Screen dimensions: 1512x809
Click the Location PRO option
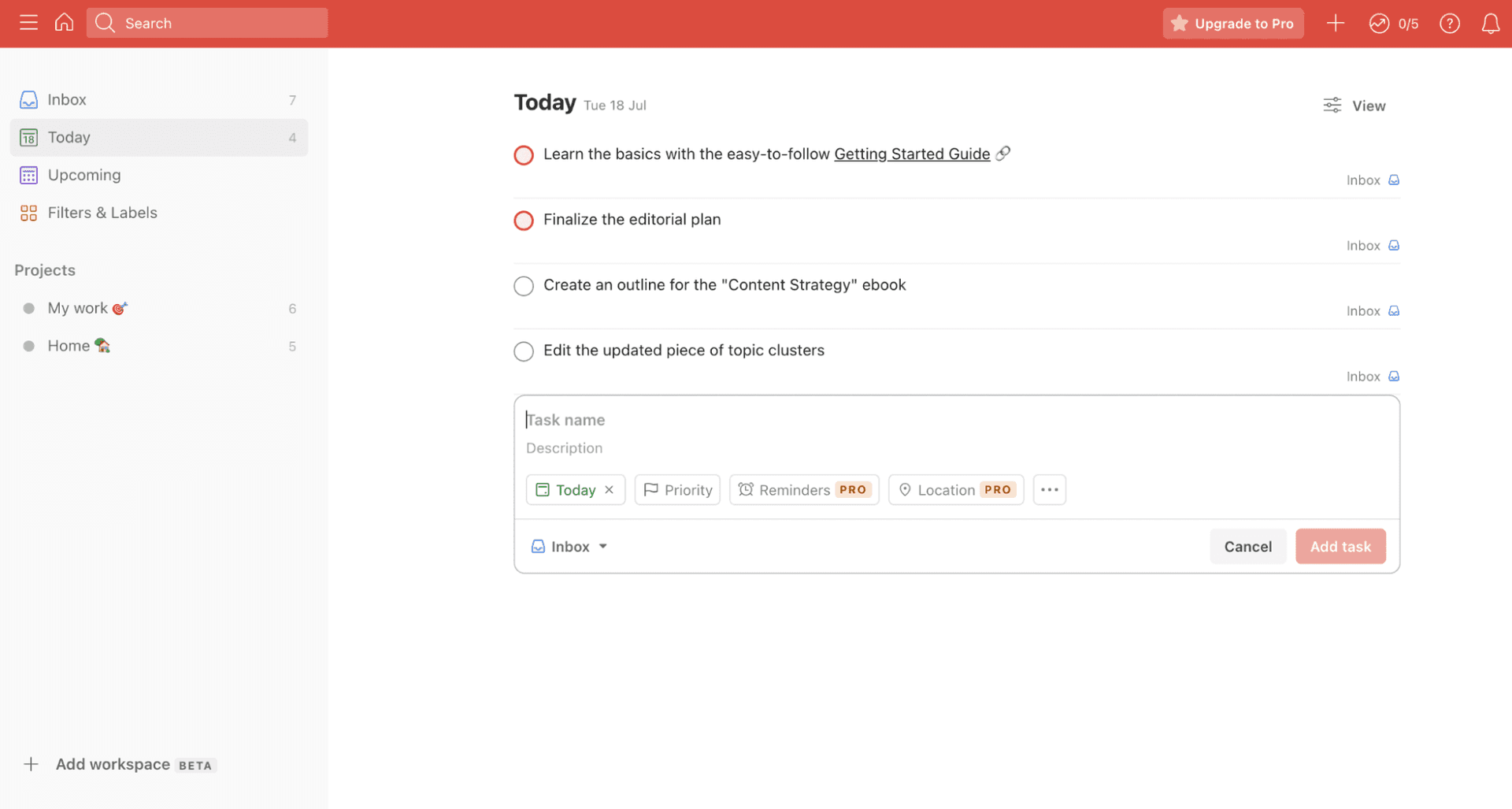(x=956, y=490)
